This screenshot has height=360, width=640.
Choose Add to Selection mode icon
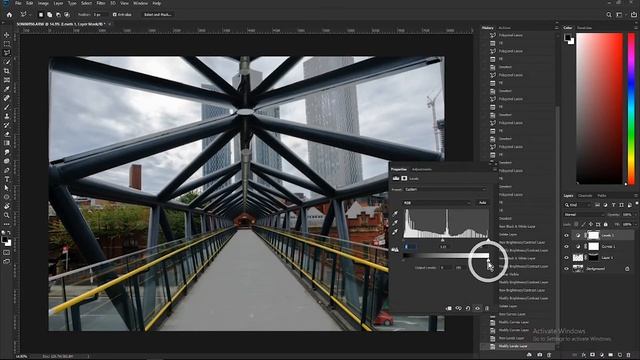pyautogui.click(x=49, y=15)
